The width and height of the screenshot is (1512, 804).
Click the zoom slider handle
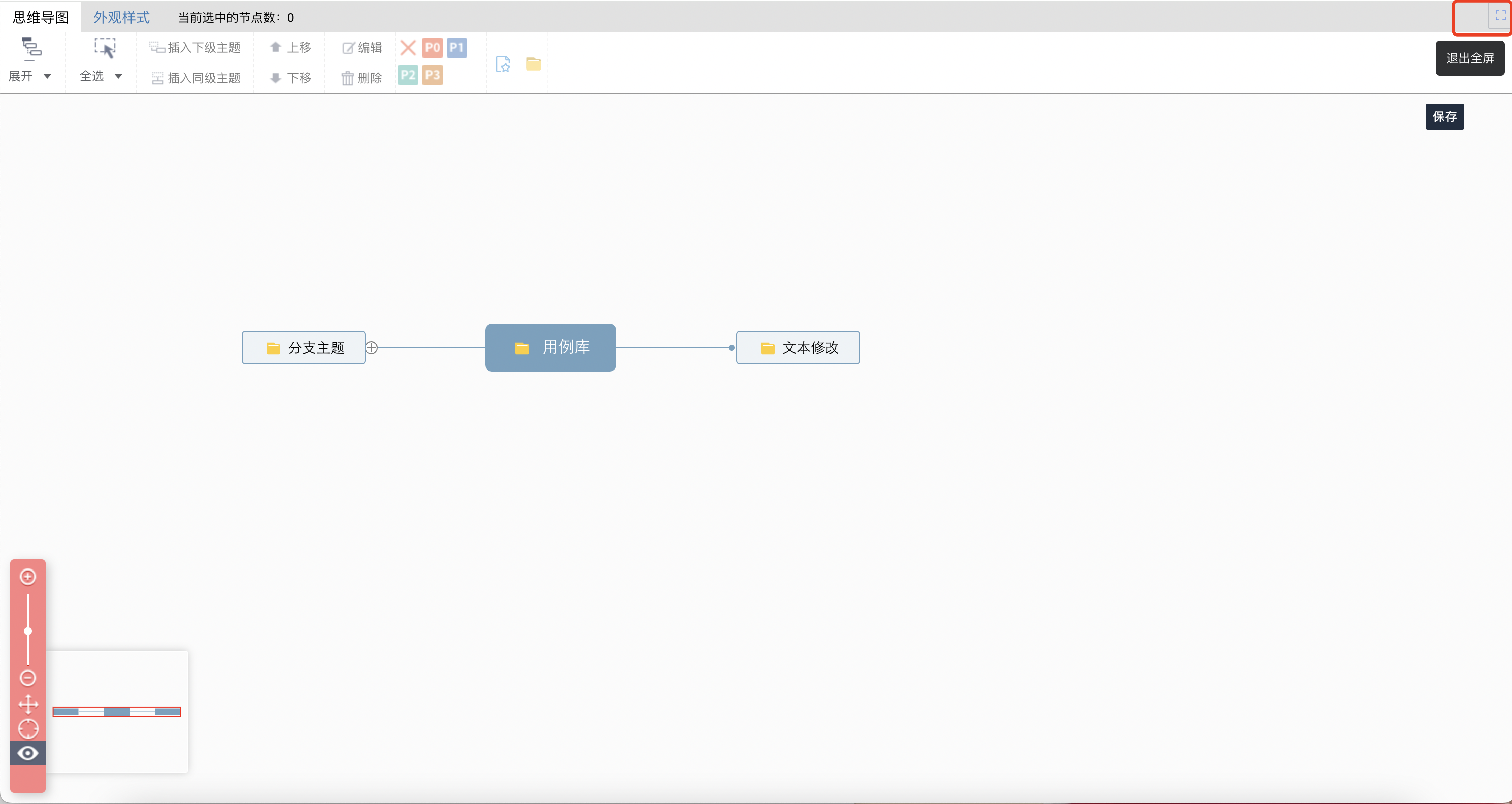(x=27, y=631)
